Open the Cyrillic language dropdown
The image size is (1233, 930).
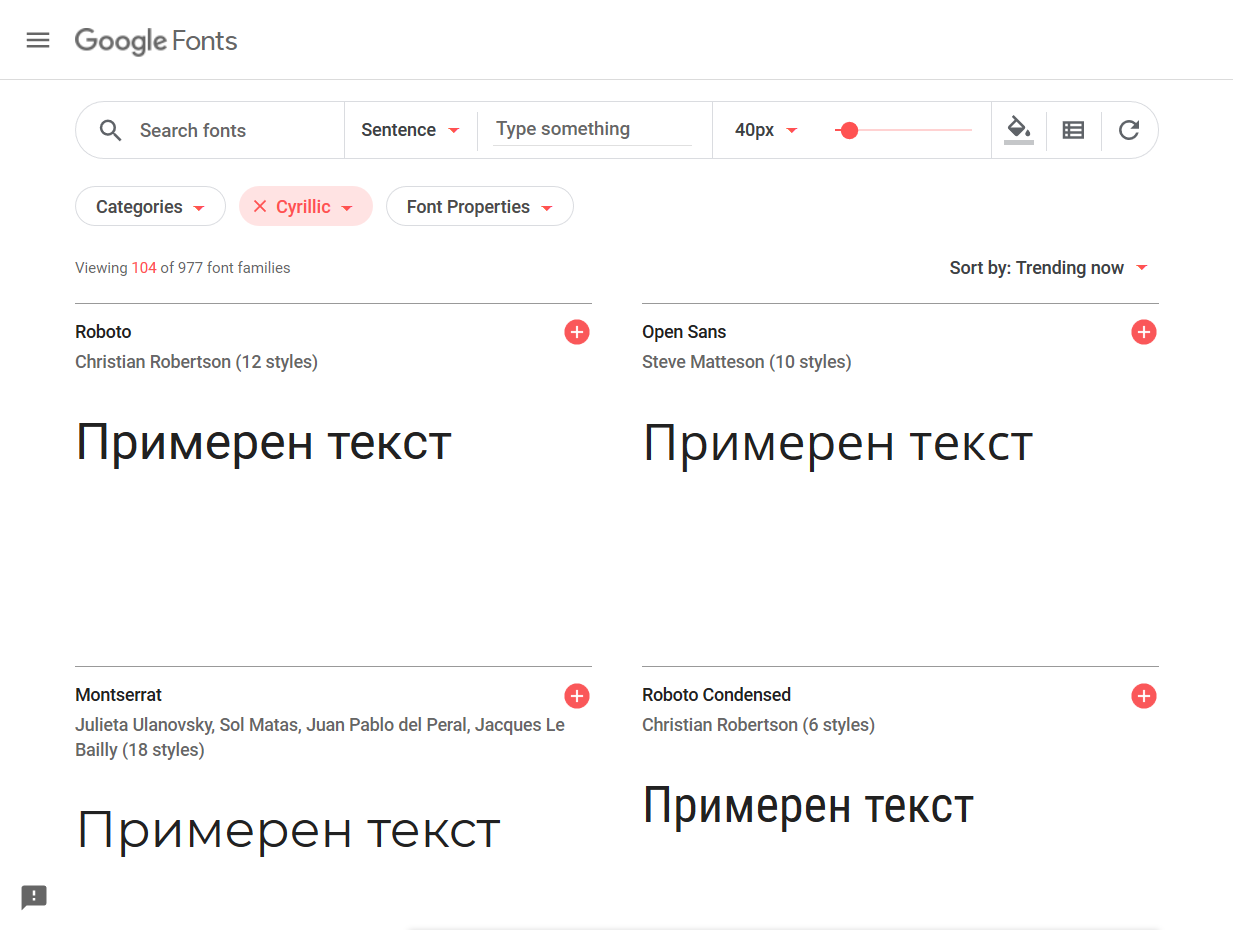(x=315, y=207)
